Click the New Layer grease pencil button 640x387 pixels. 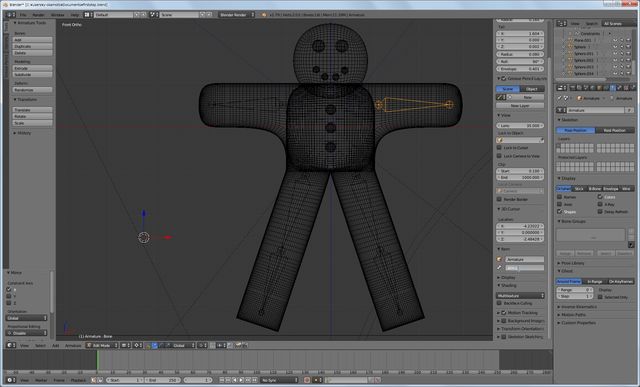(520, 105)
